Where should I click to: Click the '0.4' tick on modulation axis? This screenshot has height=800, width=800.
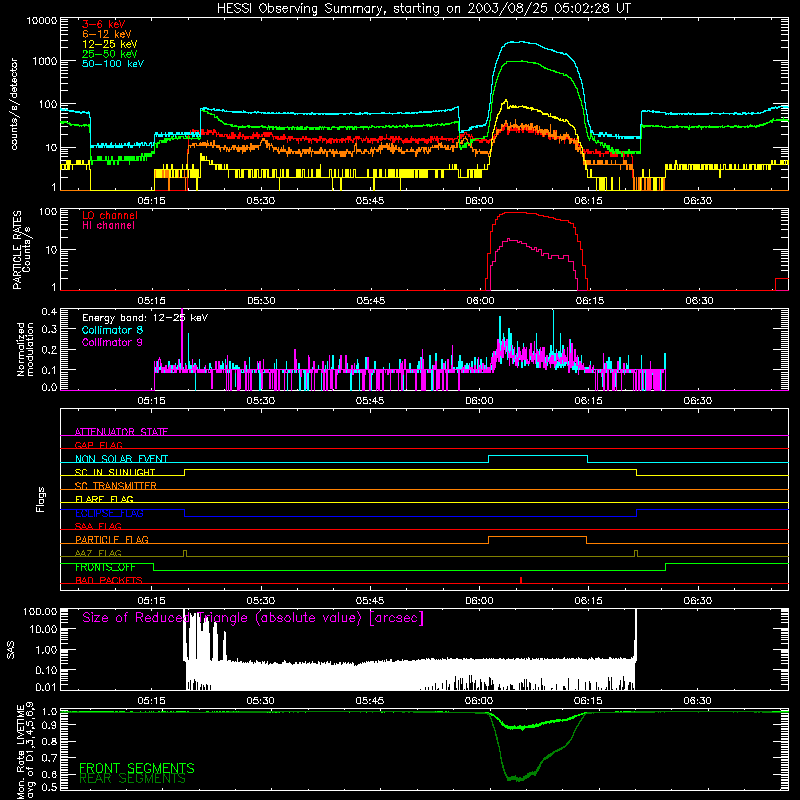click(x=49, y=312)
